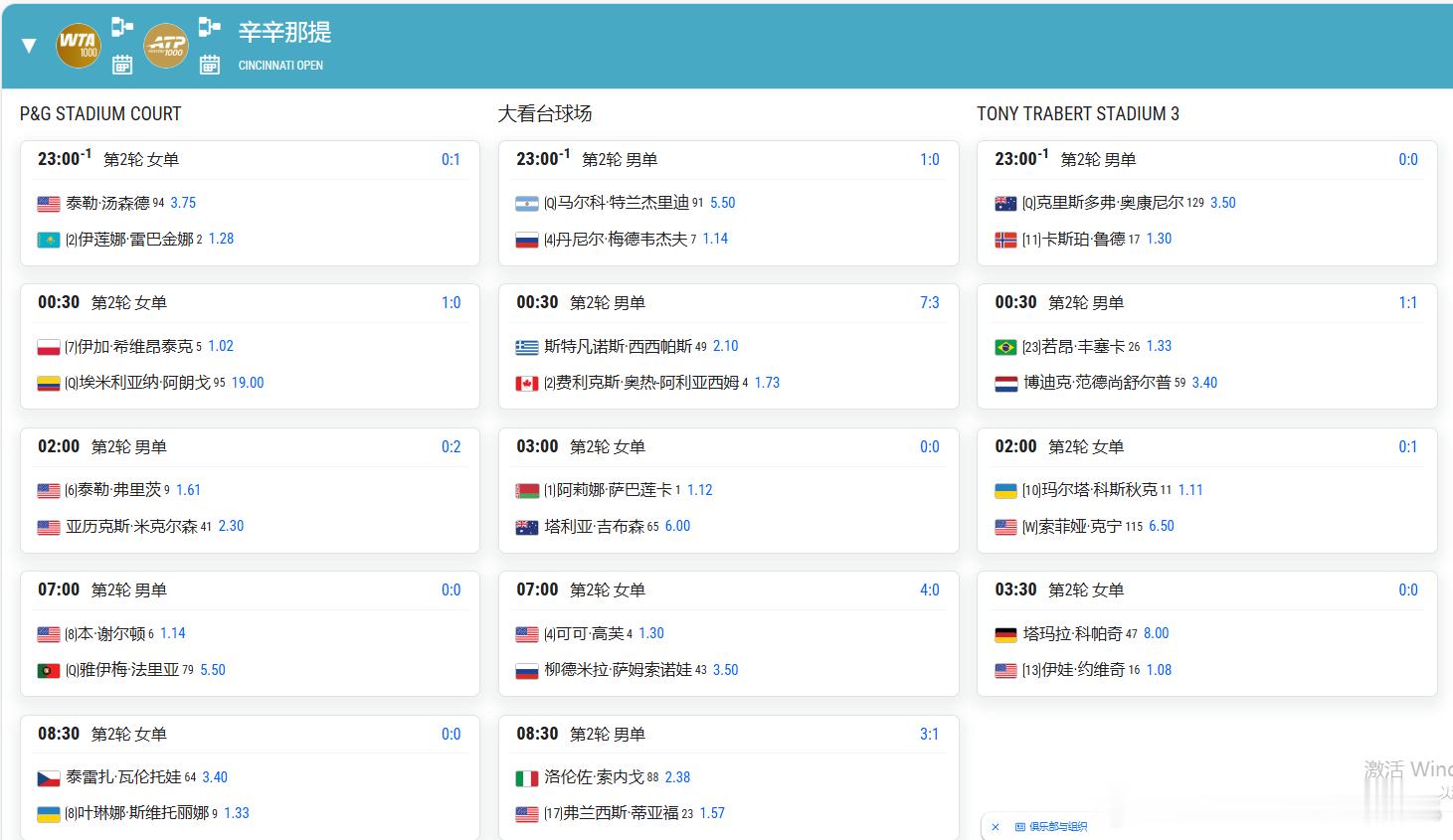Open the WTA schedule calendar icon
1453x840 pixels.
pyautogui.click(x=122, y=65)
